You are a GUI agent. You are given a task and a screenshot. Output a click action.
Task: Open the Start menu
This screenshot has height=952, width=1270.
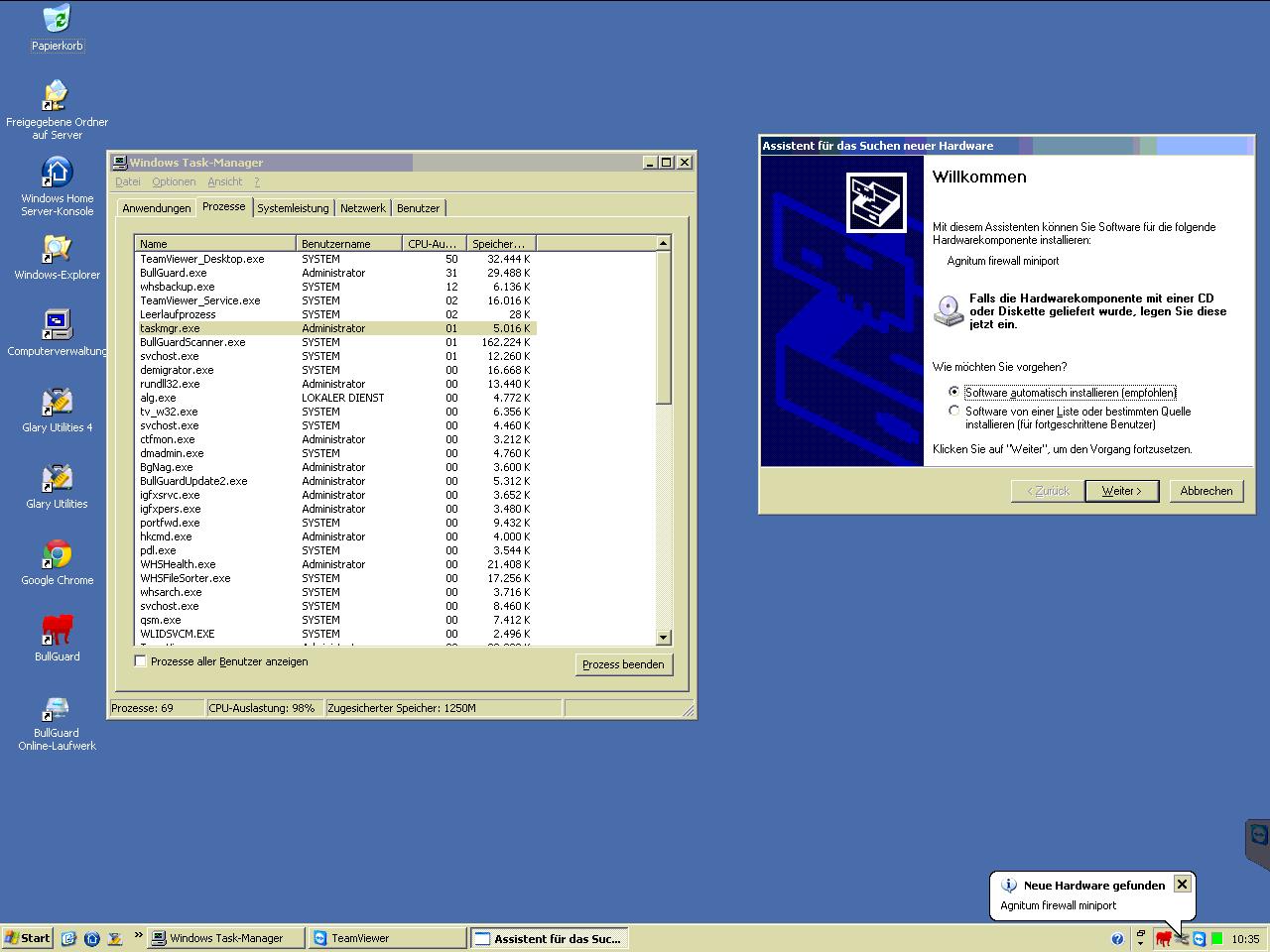[28, 938]
